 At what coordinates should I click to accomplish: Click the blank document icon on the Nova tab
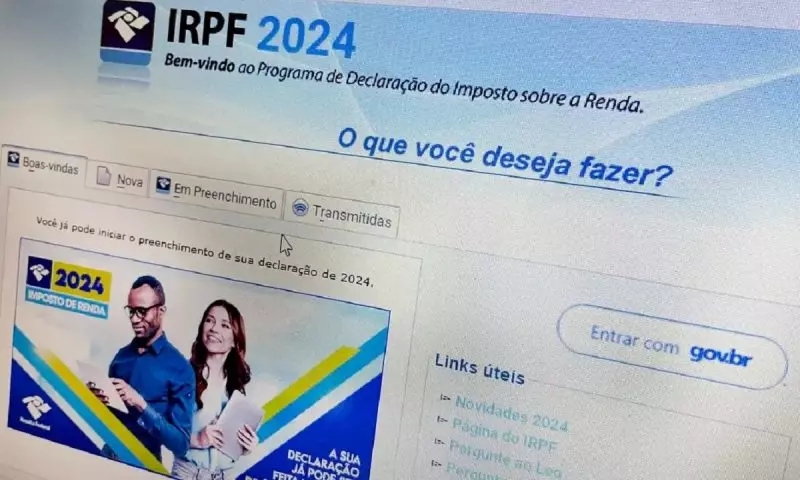click(104, 176)
